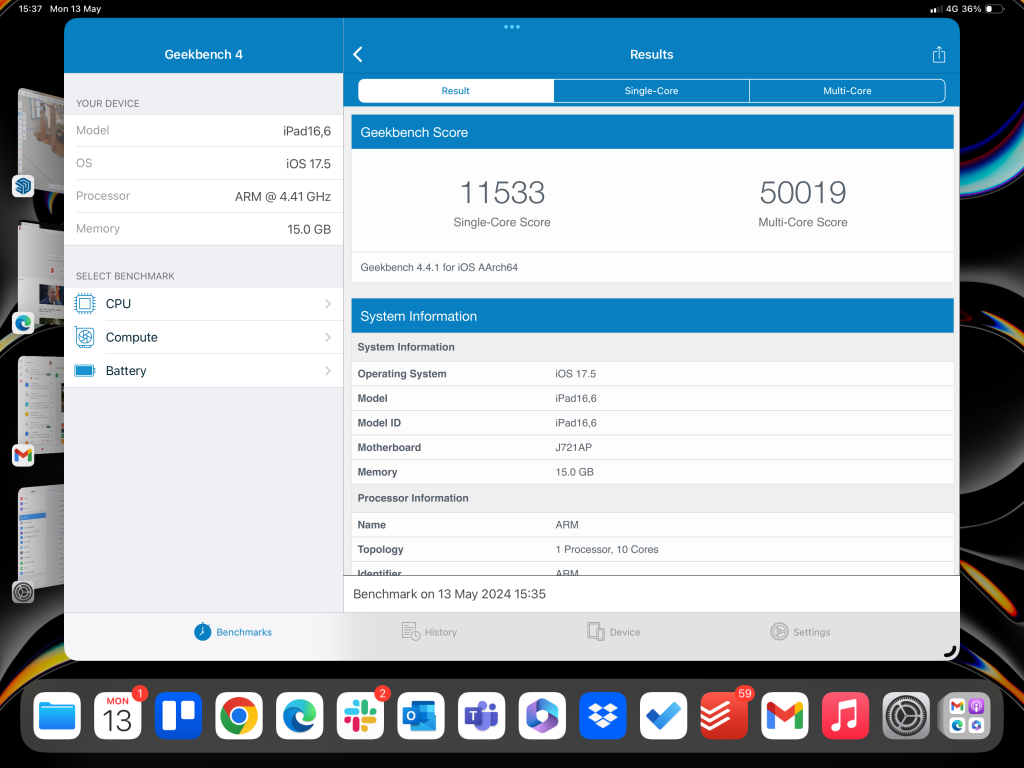Image resolution: width=1024 pixels, height=768 pixels.
Task: Select the Battery benchmark icon
Action: (86, 371)
